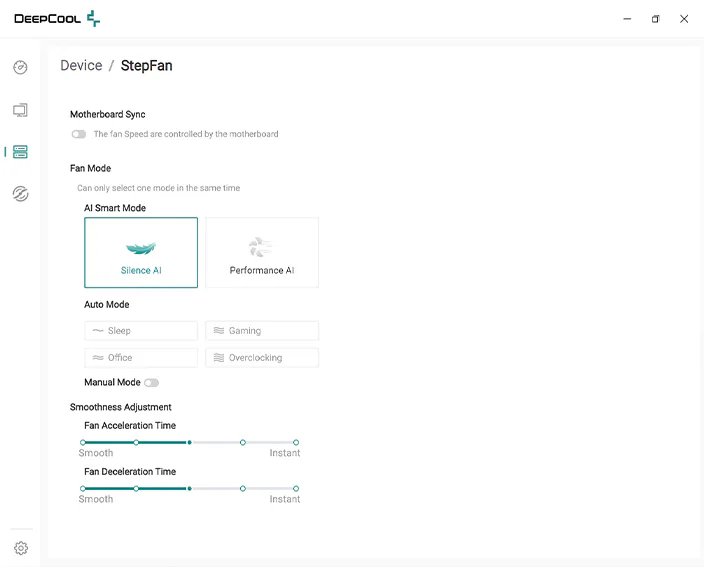This screenshot has height=567, width=704.
Task: Go back via Device breadcrumb
Action: 81,66
